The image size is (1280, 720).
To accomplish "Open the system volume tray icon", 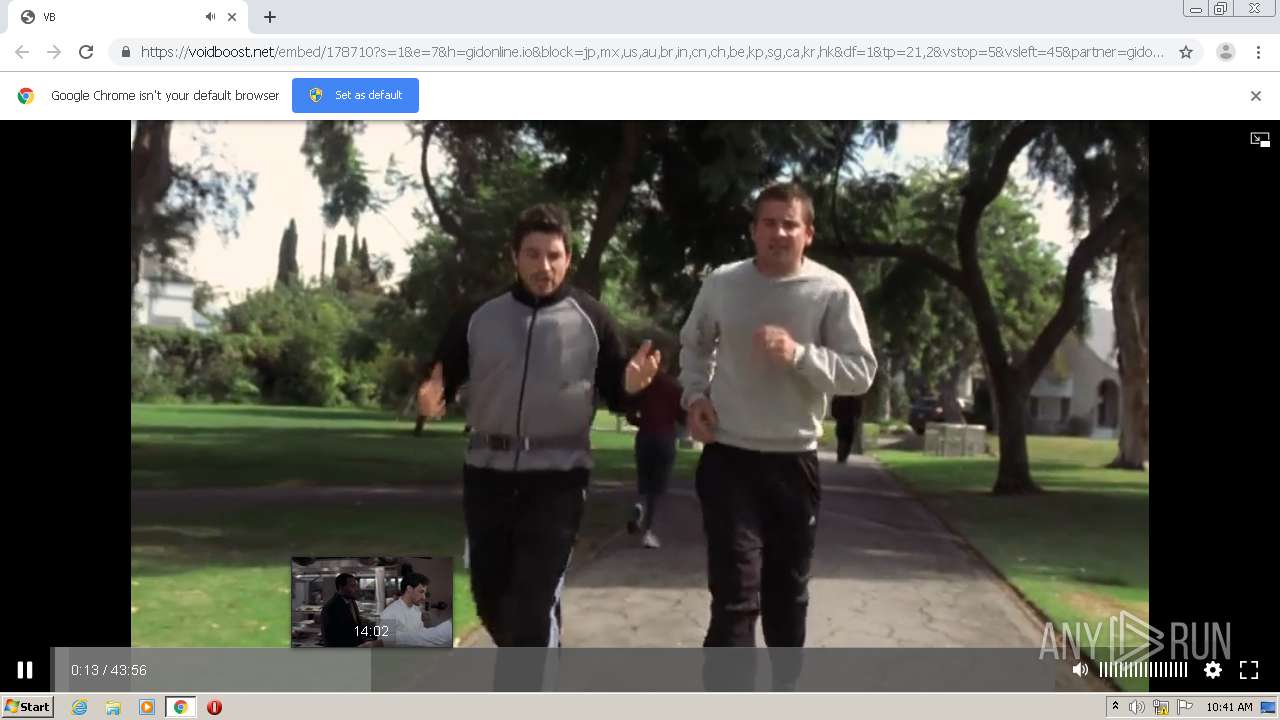I will pyautogui.click(x=1137, y=707).
